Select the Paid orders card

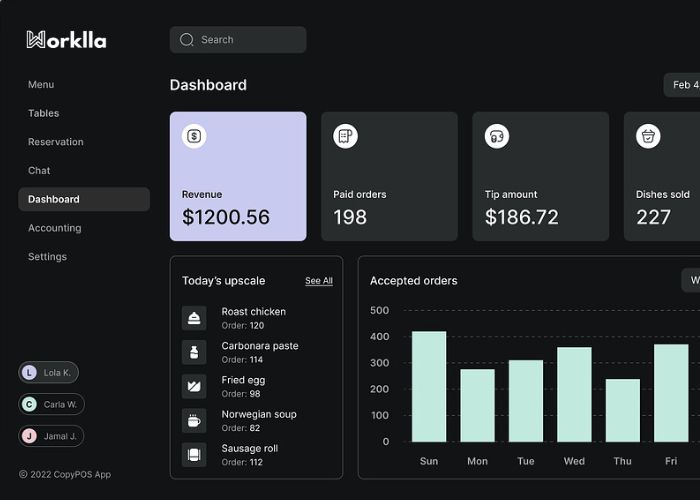pyautogui.click(x=389, y=176)
